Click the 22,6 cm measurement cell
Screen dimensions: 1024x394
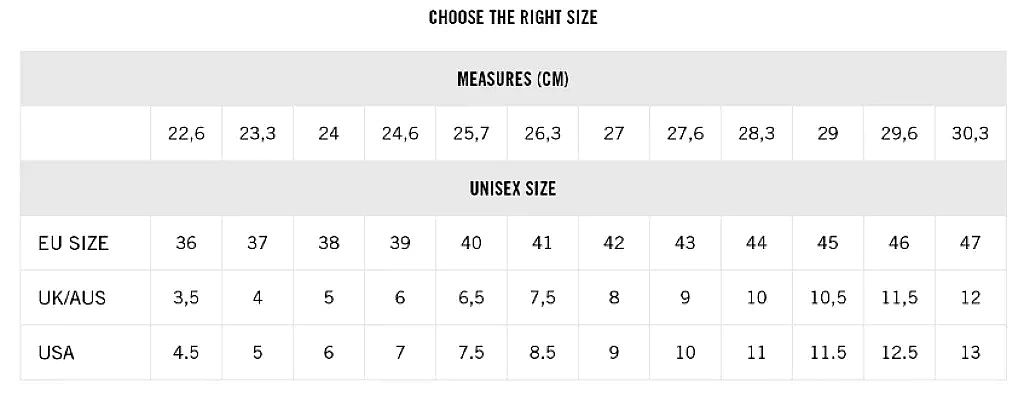point(186,134)
